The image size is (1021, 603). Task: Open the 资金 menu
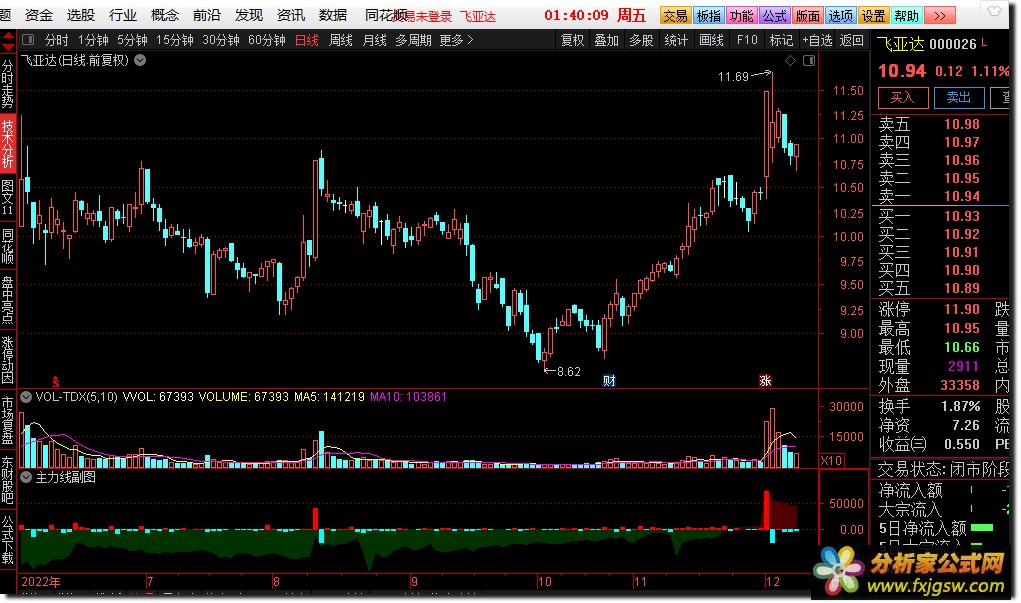coord(39,15)
